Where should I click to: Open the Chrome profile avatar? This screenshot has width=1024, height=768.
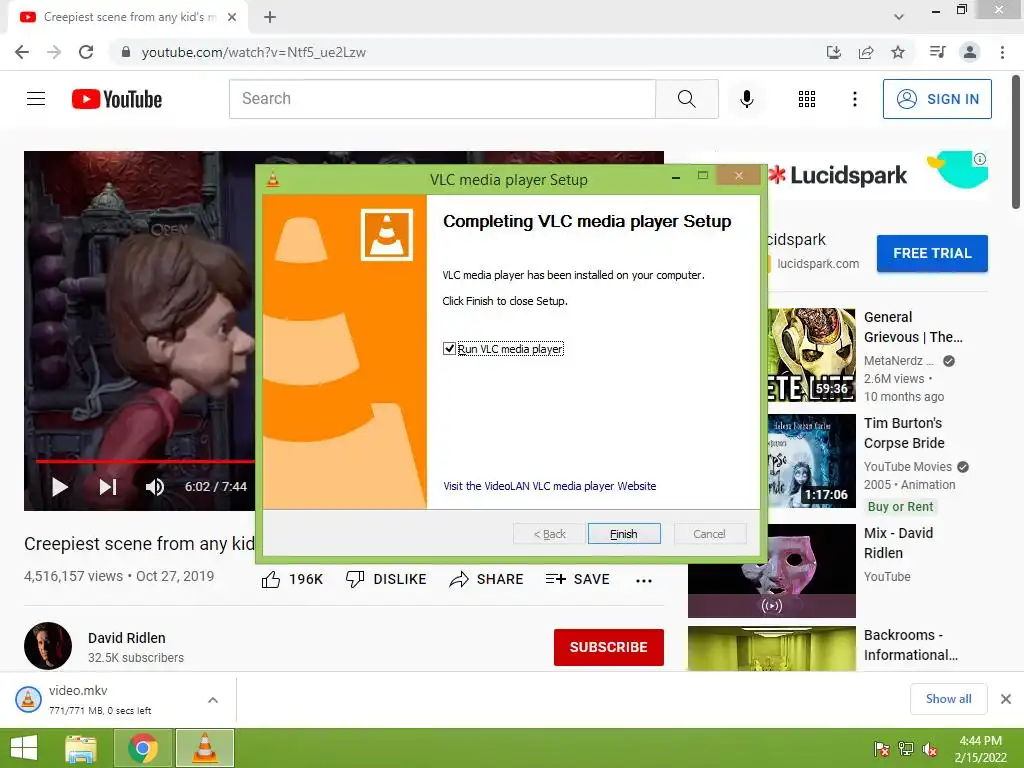[970, 52]
